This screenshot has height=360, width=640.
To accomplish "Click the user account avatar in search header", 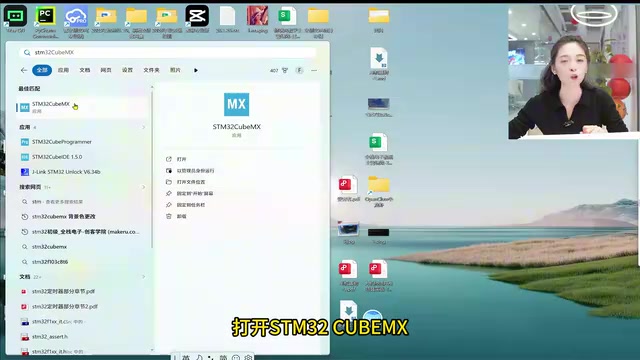I will 300,70.
